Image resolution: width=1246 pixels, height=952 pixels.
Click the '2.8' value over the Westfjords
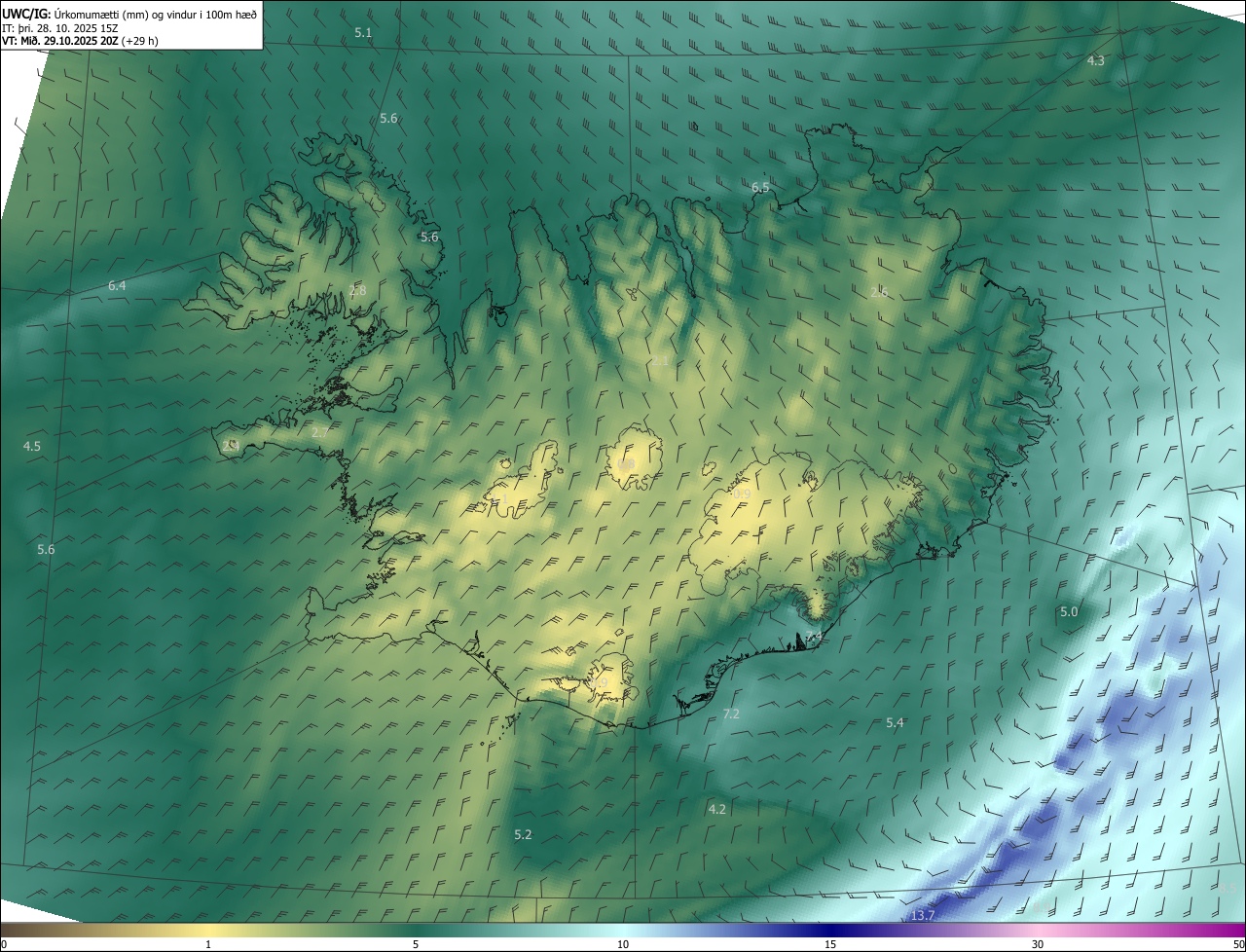click(x=357, y=290)
